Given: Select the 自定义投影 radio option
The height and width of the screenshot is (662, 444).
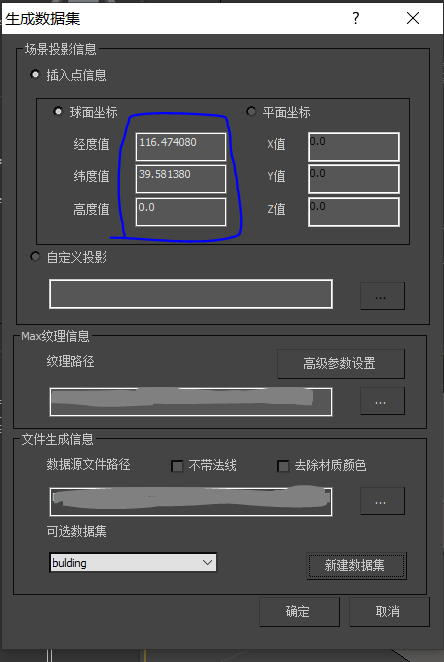Looking at the screenshot, I should (35, 257).
